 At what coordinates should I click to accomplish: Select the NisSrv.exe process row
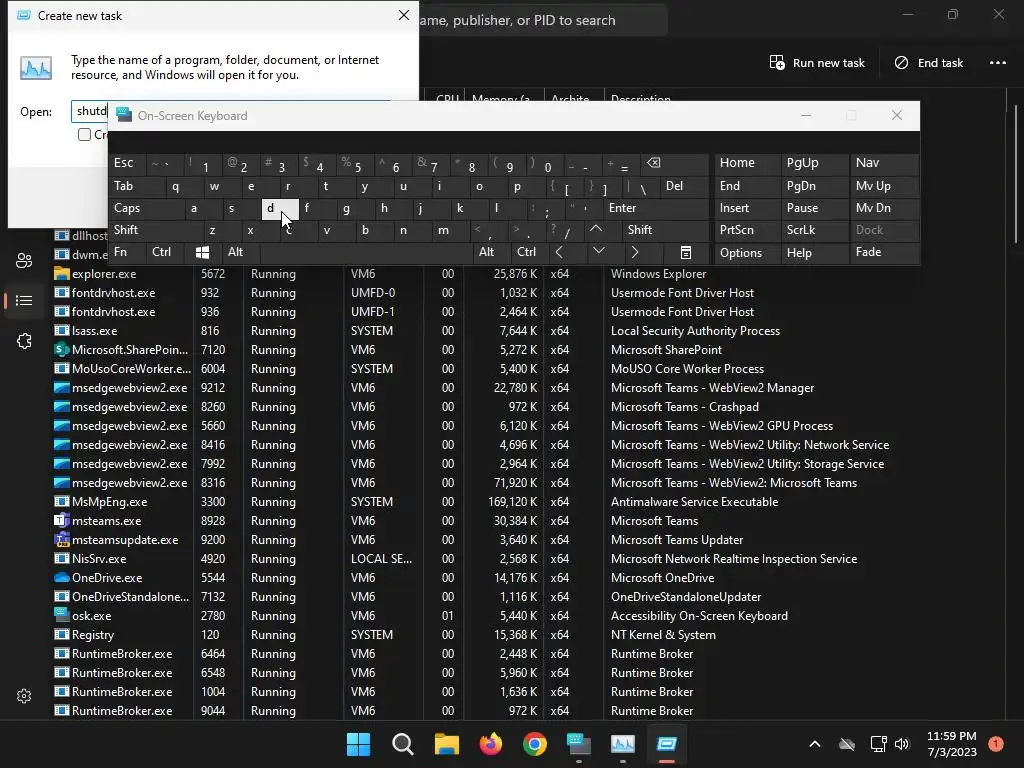pos(528,558)
